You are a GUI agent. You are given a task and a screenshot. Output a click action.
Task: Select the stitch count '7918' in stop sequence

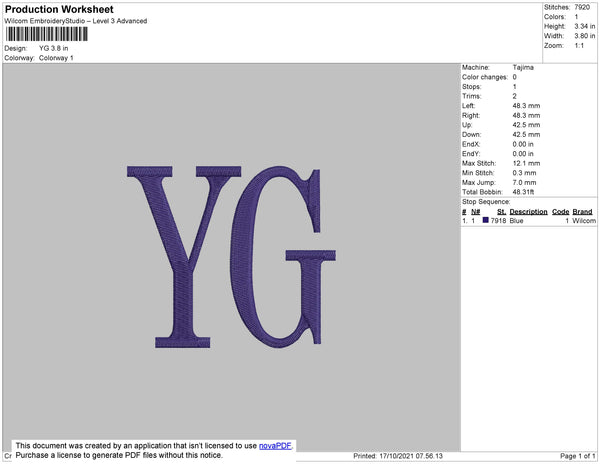tap(498, 221)
